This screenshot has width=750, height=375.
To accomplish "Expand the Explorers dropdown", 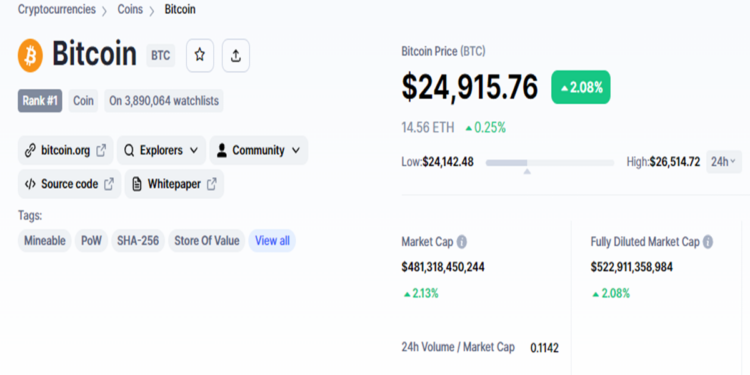I will tap(161, 150).
